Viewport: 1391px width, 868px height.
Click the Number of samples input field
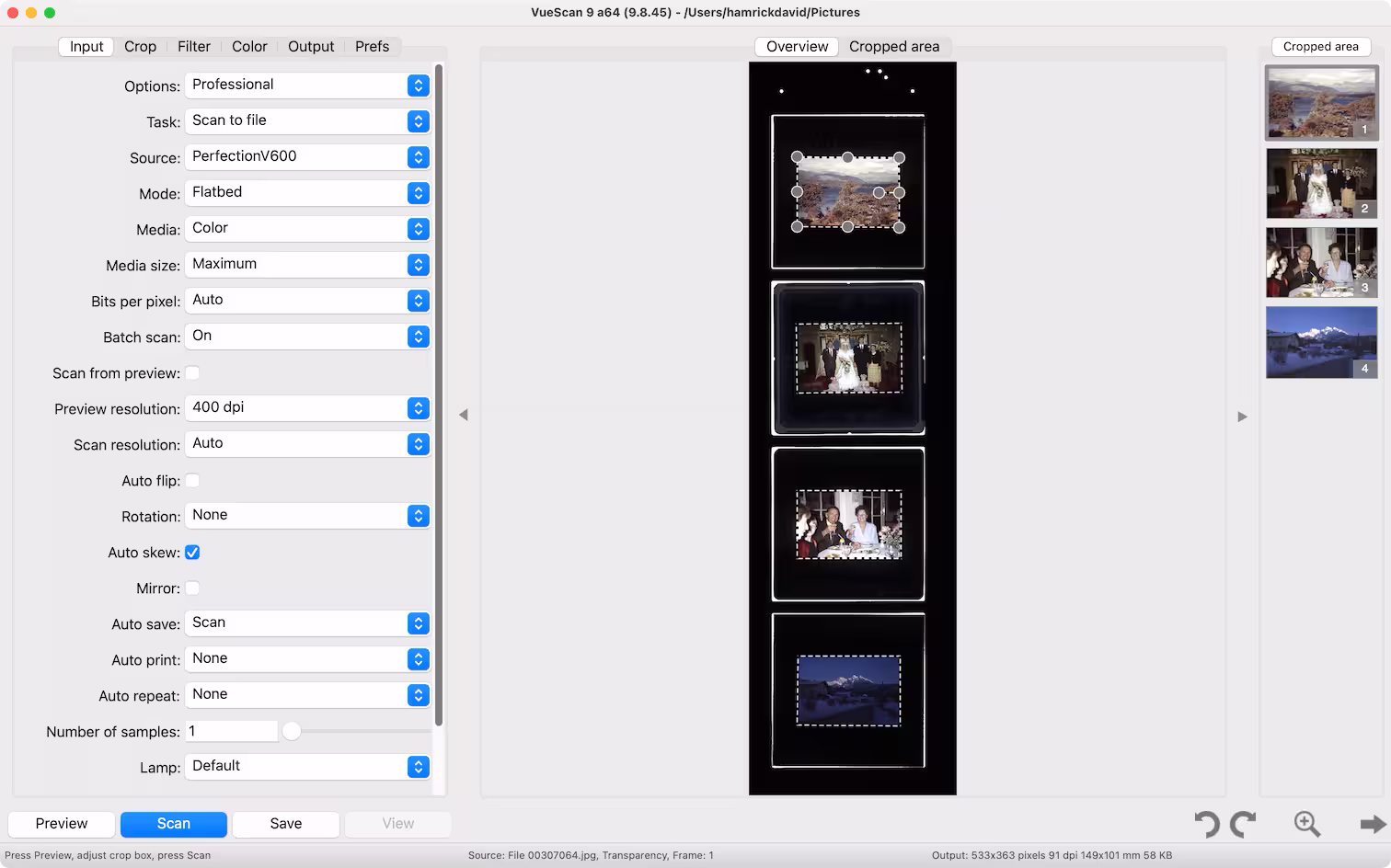[x=230, y=732]
